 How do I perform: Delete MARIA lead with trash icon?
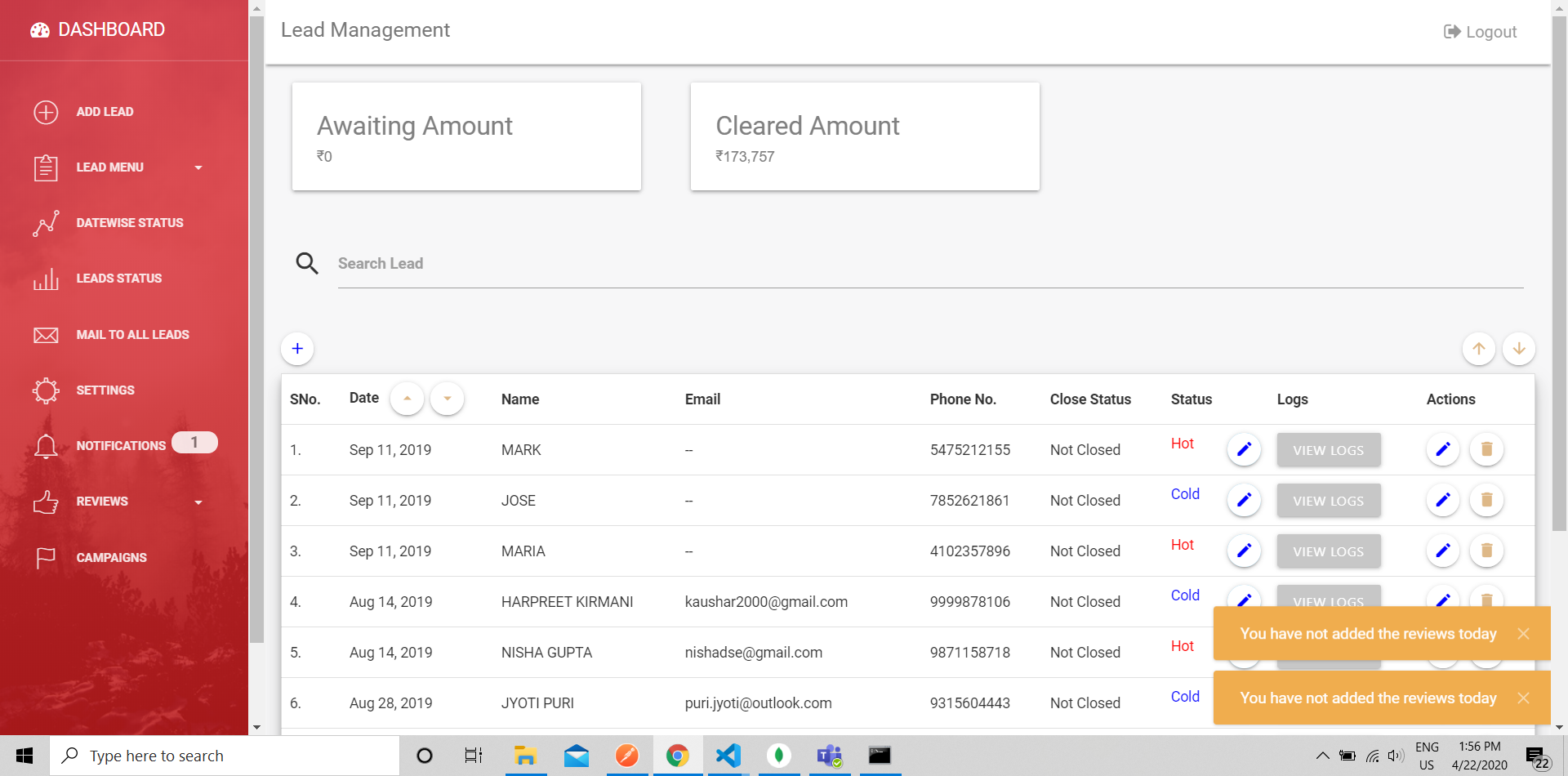click(1487, 551)
